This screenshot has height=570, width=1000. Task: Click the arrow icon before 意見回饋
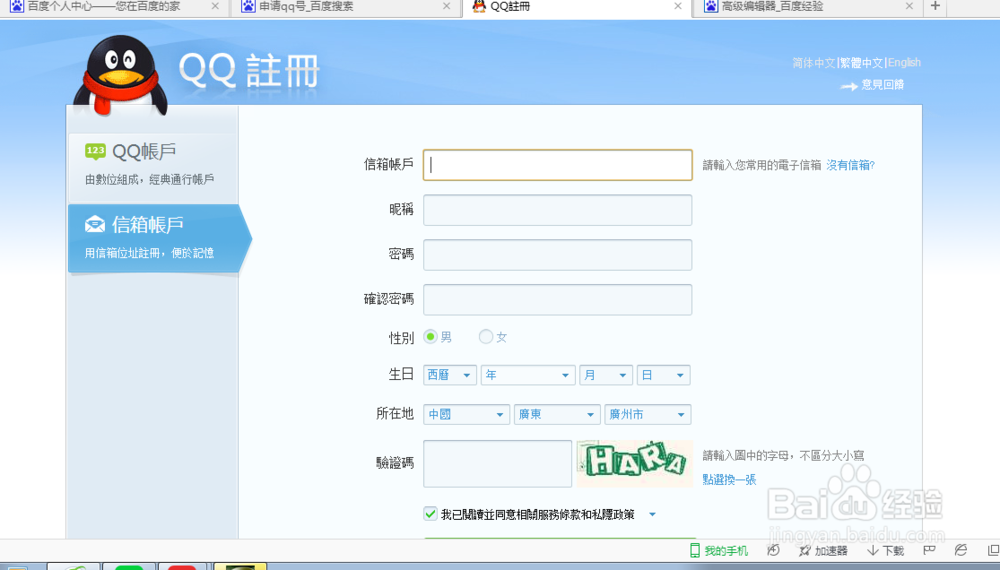point(849,86)
